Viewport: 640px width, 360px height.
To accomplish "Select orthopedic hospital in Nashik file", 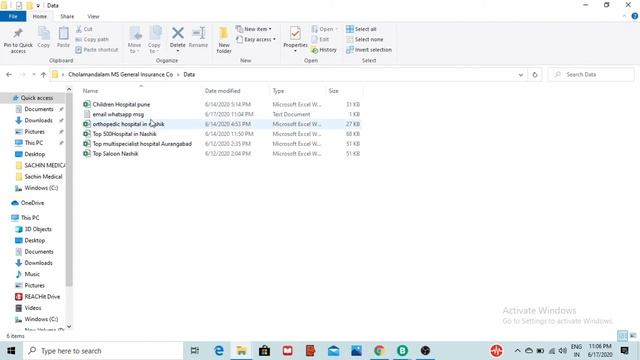I will click(128, 124).
